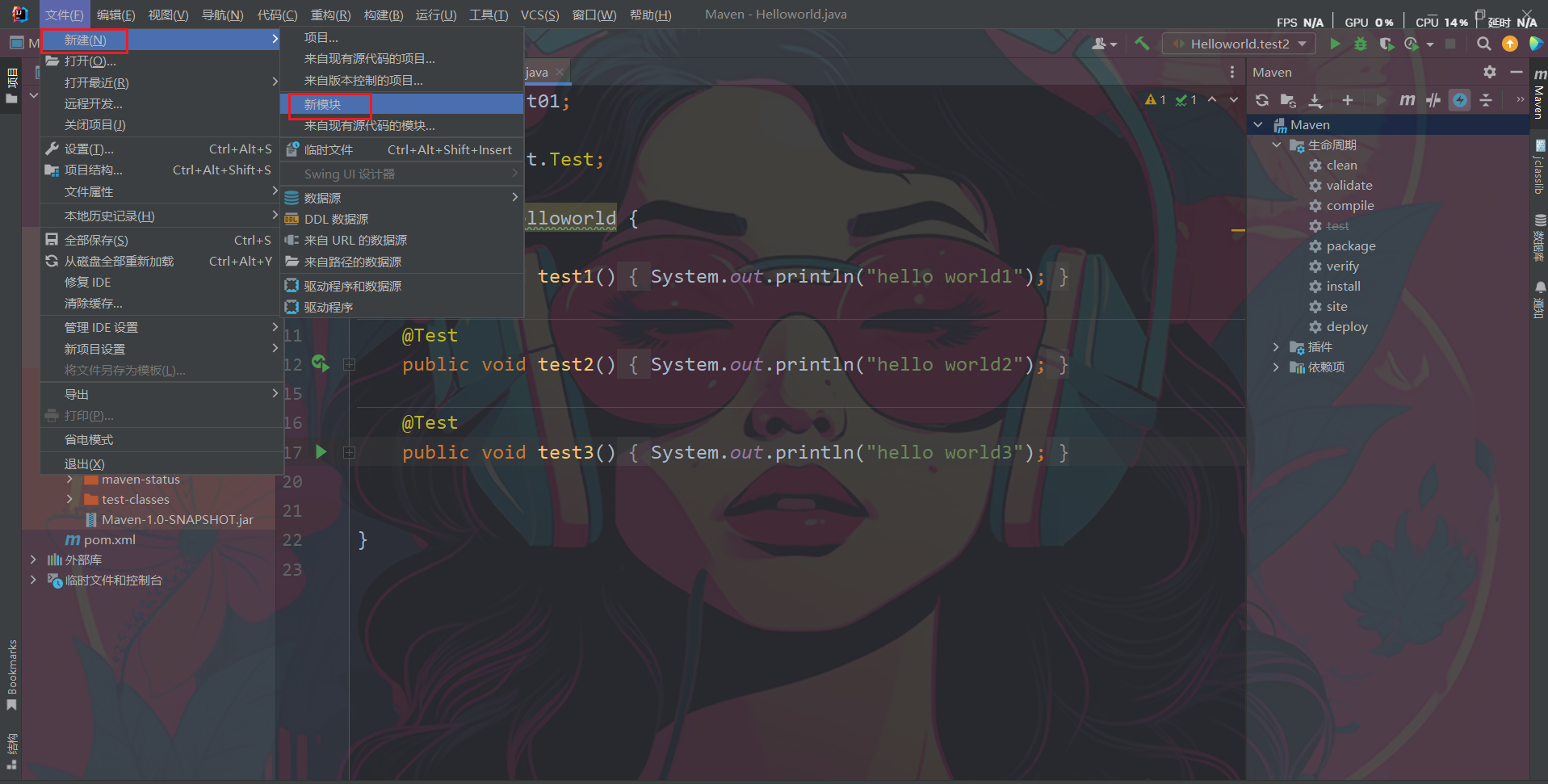Execute Maven goal with the m icon
Image resolution: width=1548 pixels, height=784 pixels.
[1407, 100]
